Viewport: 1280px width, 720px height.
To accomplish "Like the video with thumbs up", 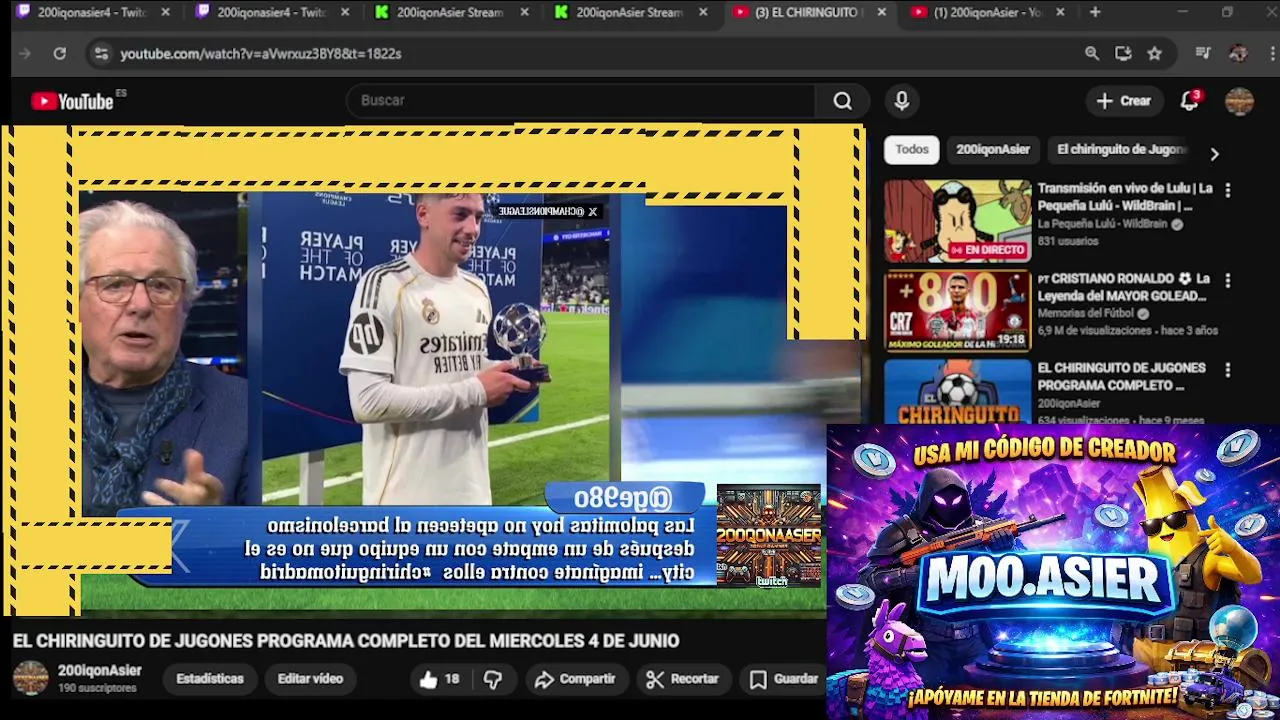I will point(439,679).
